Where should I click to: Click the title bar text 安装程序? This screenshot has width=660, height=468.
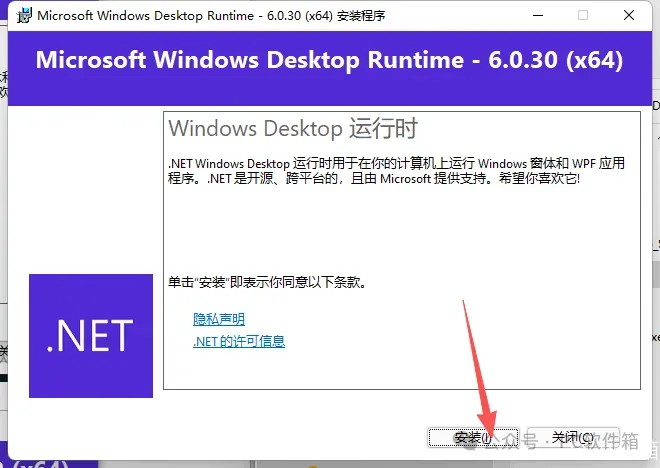click(x=361, y=16)
